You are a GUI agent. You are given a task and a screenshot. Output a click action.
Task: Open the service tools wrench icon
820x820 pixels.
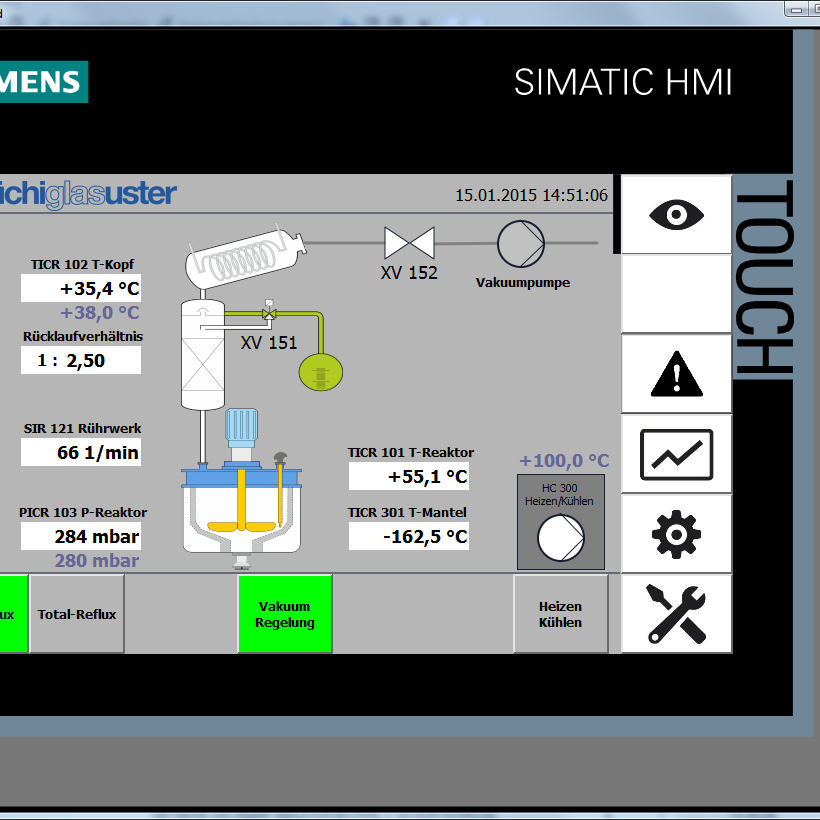pos(676,614)
